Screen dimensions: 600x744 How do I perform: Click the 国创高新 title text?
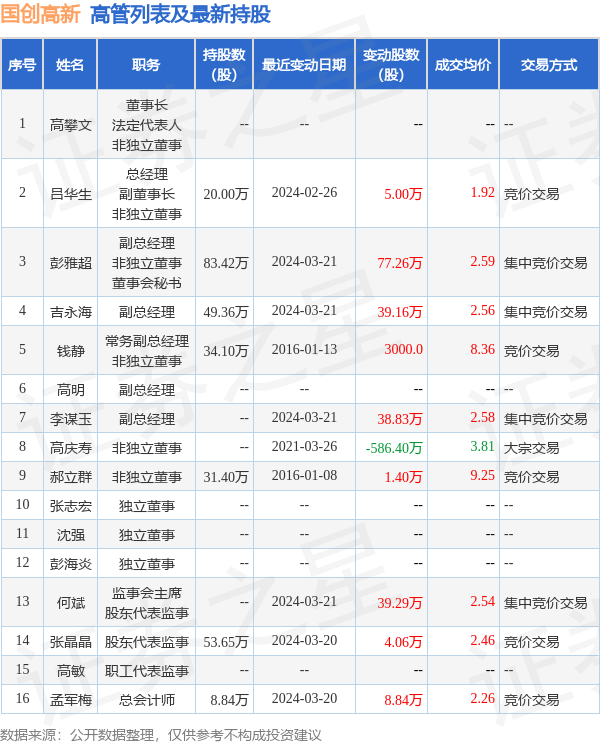click(x=40, y=14)
